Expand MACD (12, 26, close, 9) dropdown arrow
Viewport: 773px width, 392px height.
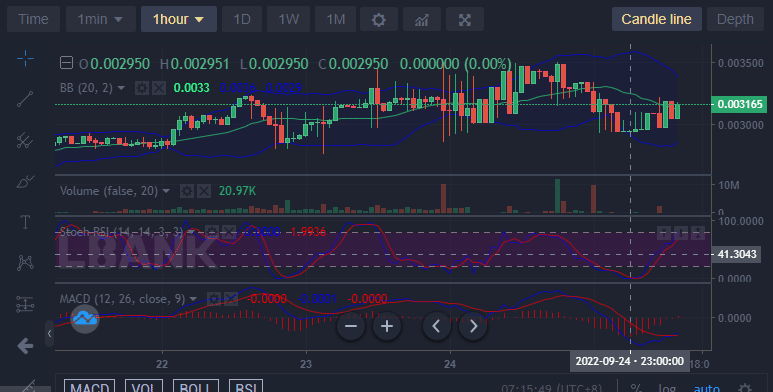(193, 299)
